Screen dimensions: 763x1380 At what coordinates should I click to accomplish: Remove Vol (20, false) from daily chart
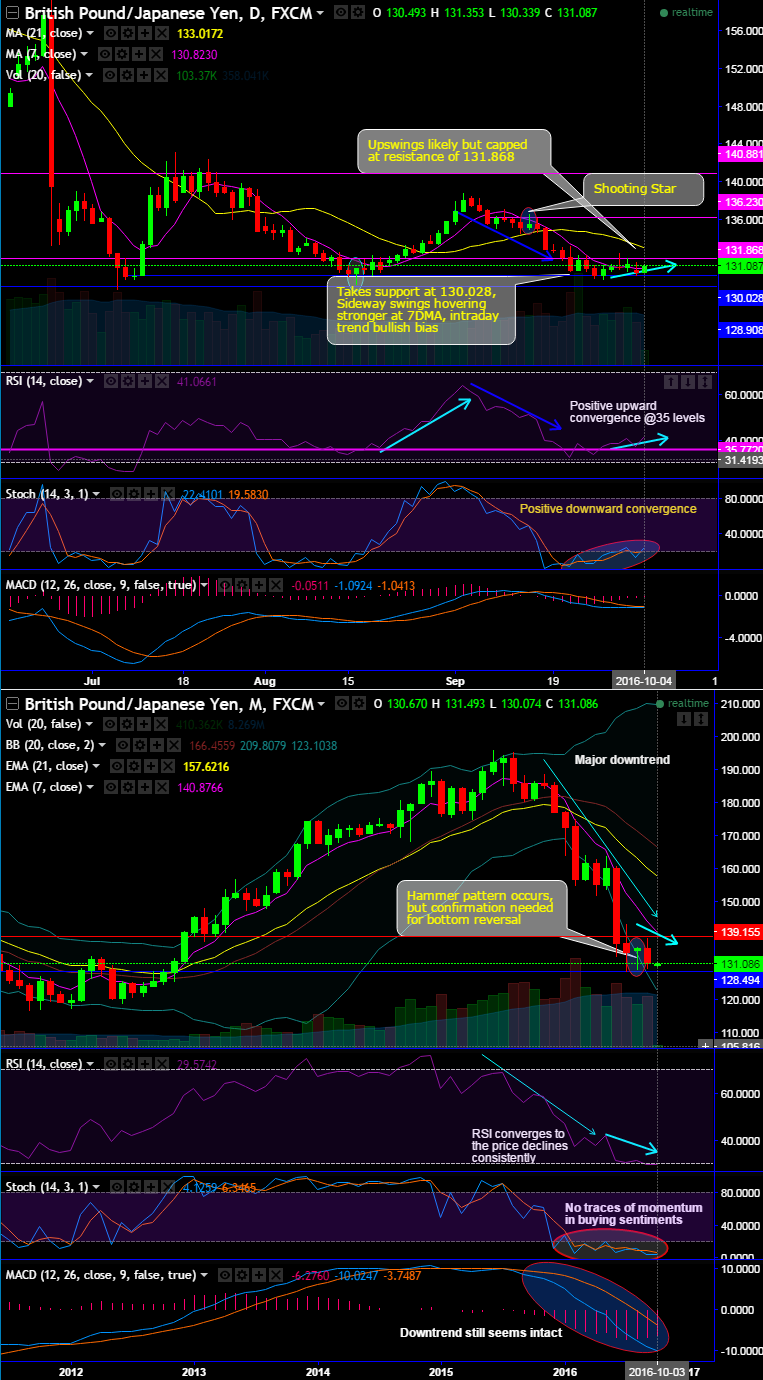pyautogui.click(x=160, y=75)
